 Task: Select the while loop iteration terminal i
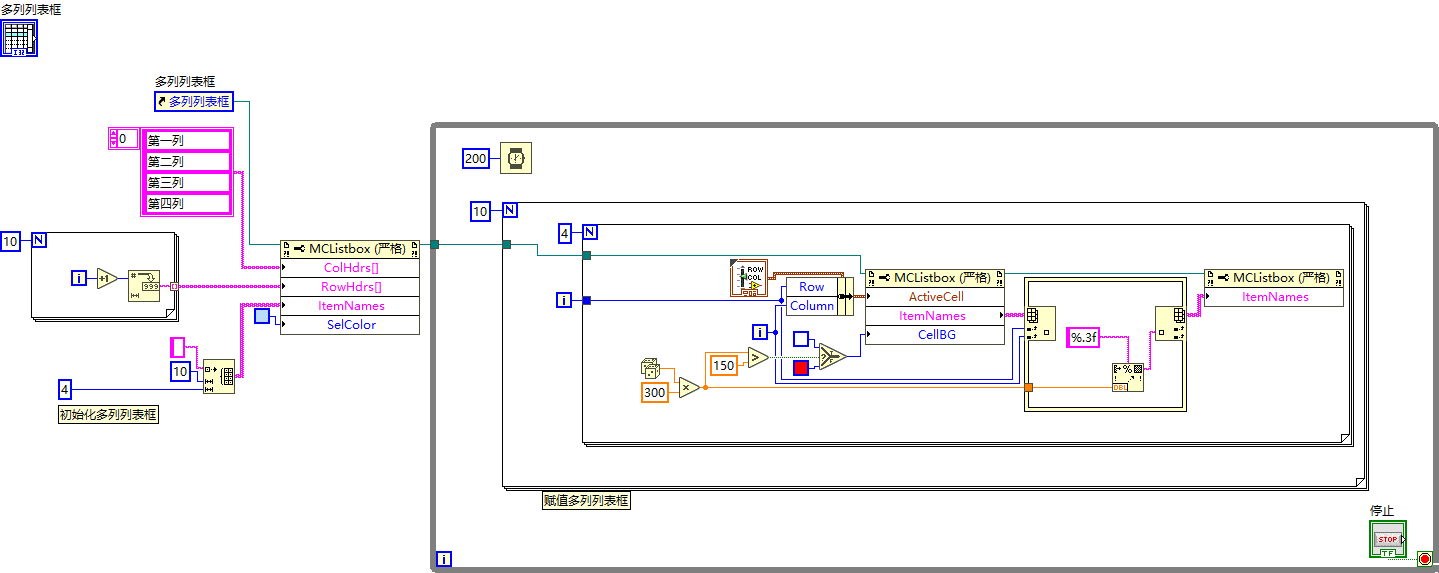tap(445, 559)
